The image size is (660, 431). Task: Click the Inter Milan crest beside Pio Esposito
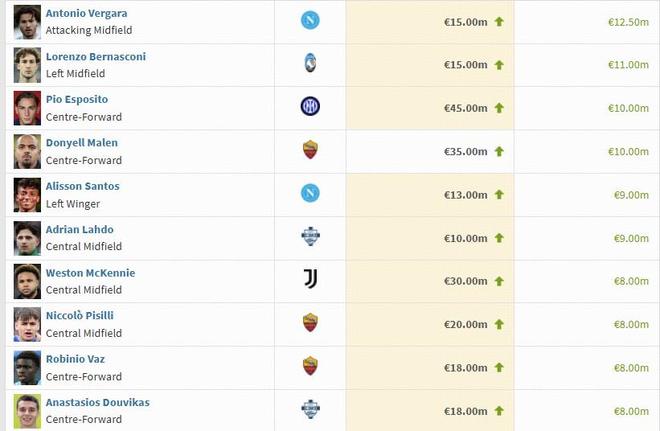point(310,107)
